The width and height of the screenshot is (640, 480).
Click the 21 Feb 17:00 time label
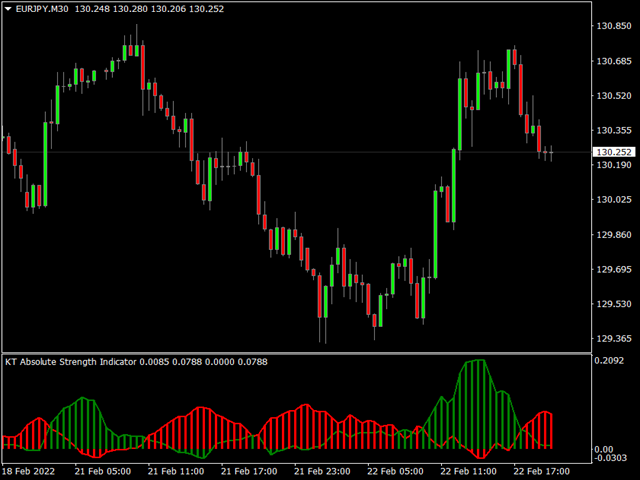point(249,471)
